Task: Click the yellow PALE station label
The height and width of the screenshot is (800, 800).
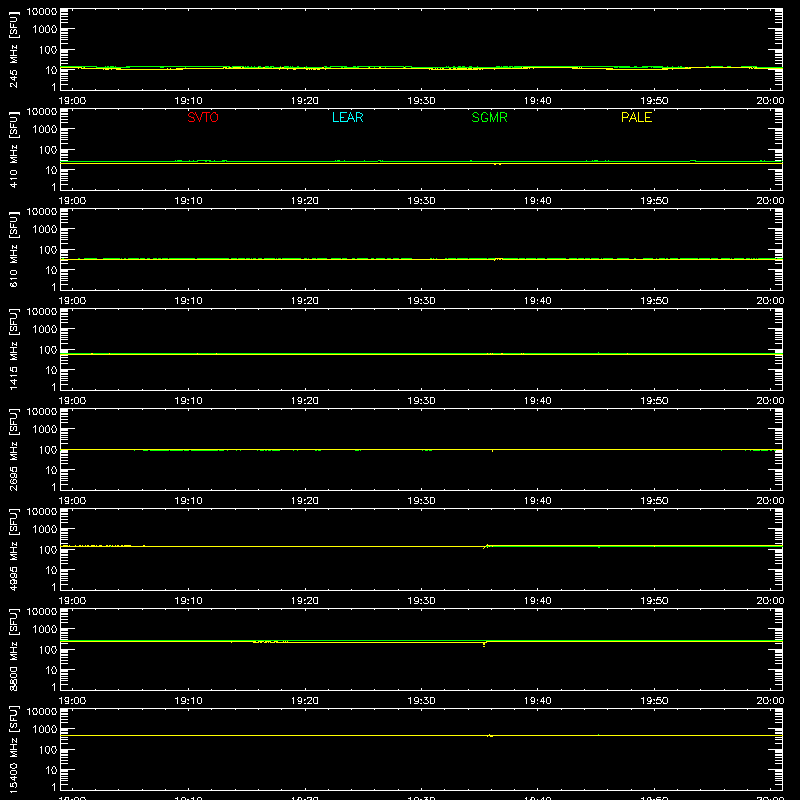Action: (x=636, y=117)
